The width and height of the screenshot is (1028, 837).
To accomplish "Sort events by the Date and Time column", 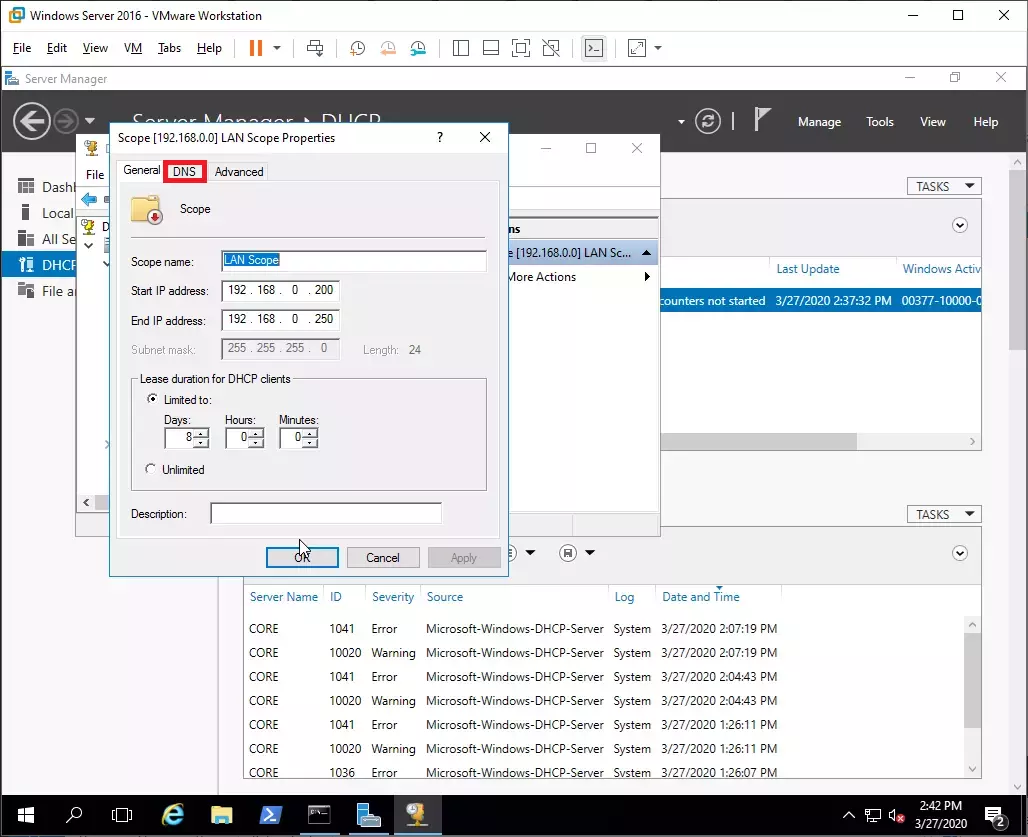I will (701, 596).
